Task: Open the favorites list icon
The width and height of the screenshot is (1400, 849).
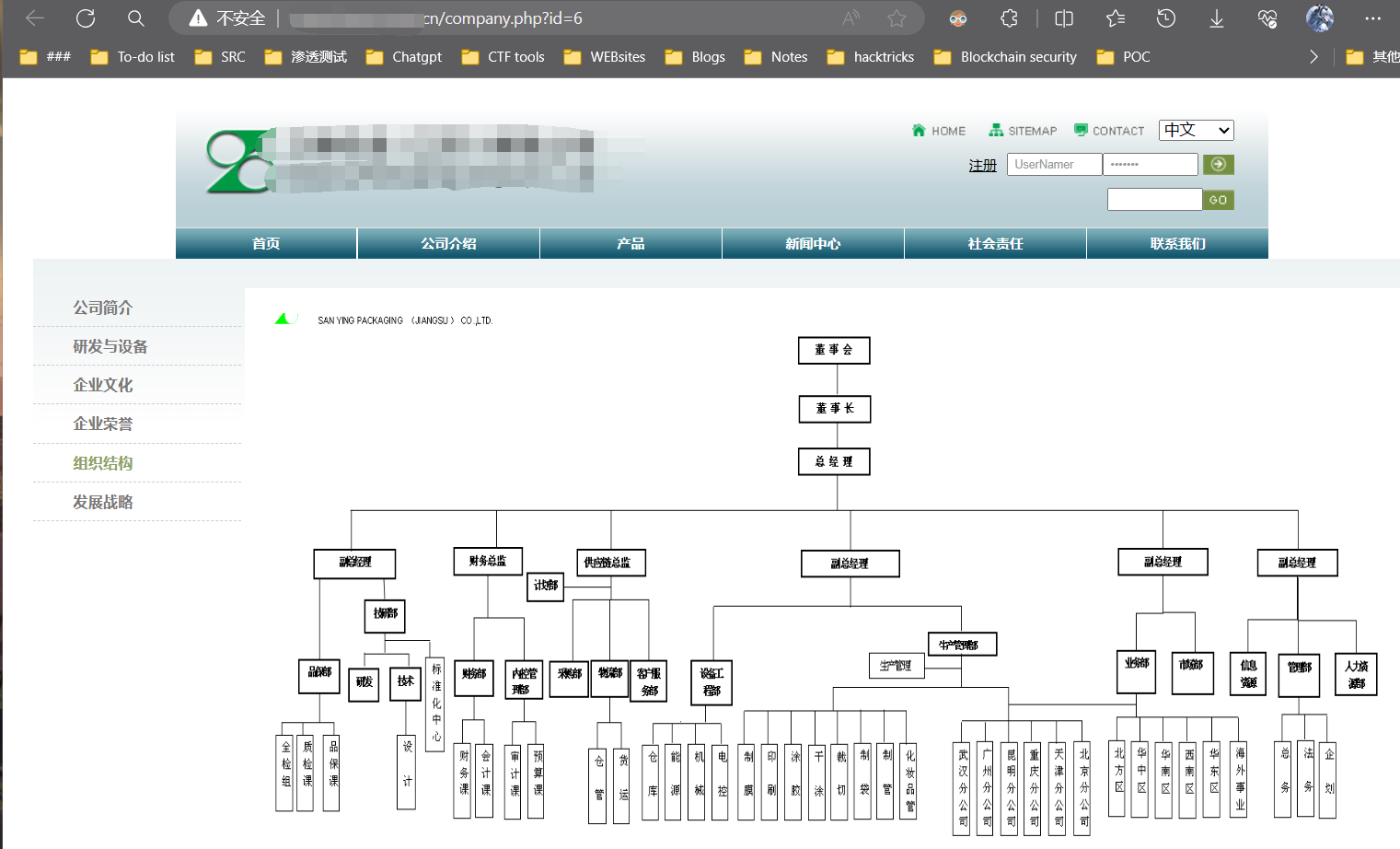Action: [x=1116, y=18]
